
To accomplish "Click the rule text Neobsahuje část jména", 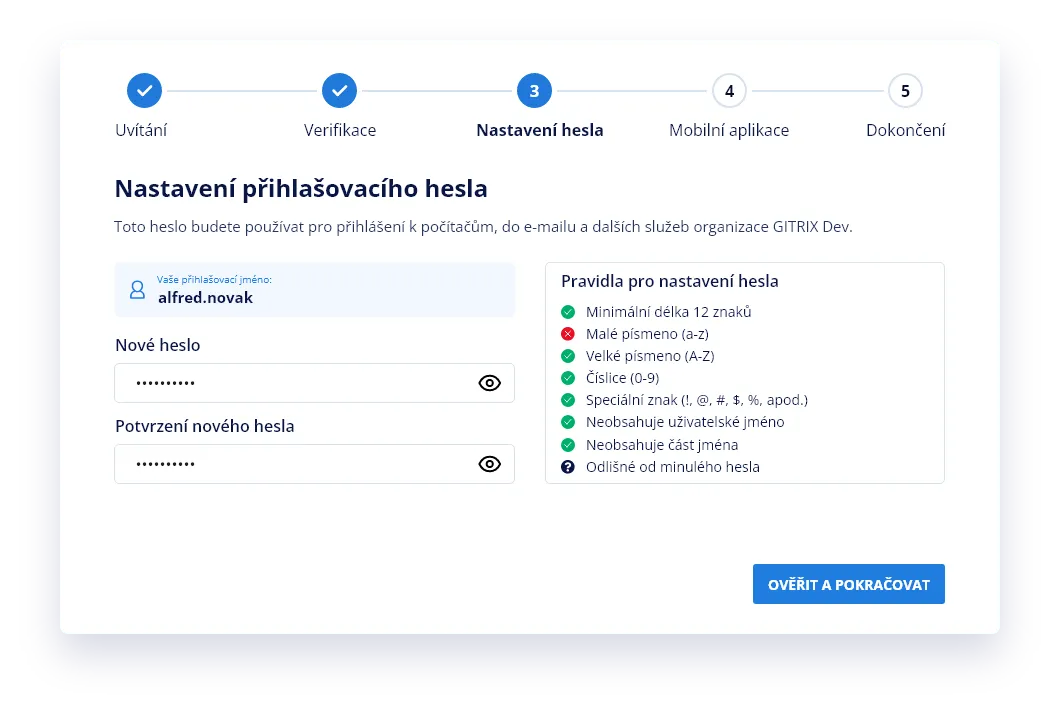I will [662, 445].
